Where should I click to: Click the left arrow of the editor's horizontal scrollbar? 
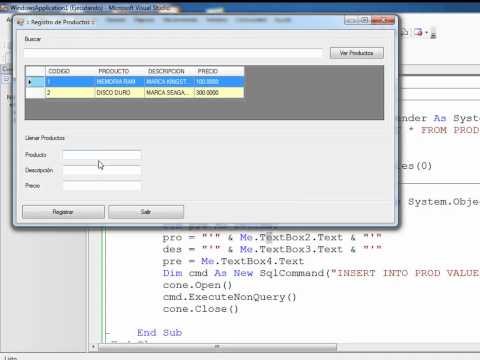click(93, 347)
